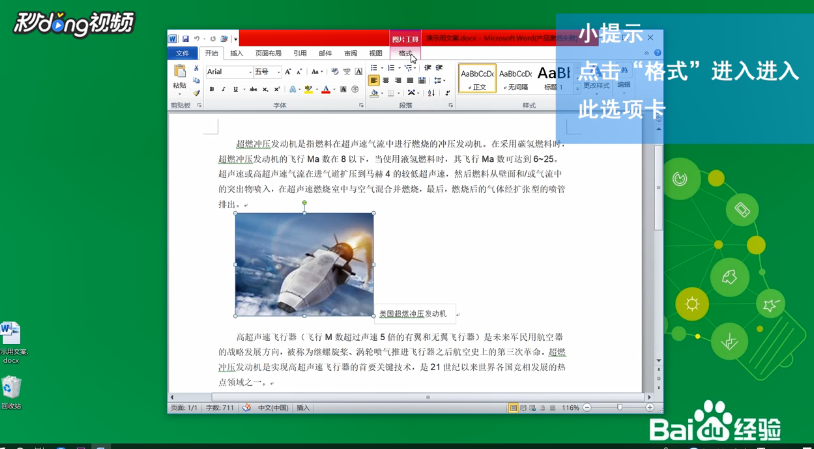Image resolution: width=814 pixels, height=449 pixels.
Task: Toggle Italic formatting
Action: pyautogui.click(x=224, y=89)
